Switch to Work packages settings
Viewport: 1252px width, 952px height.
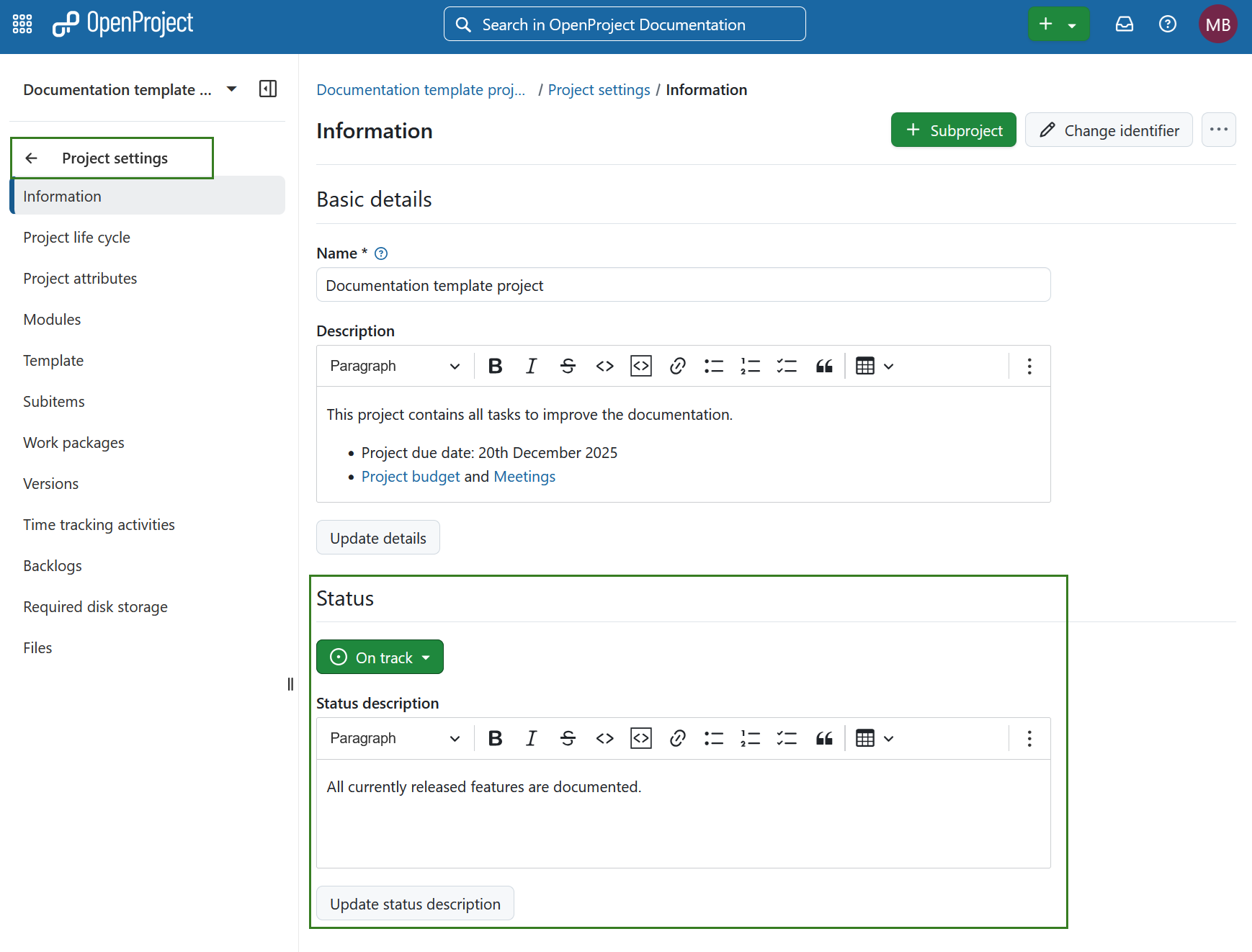pos(73,442)
